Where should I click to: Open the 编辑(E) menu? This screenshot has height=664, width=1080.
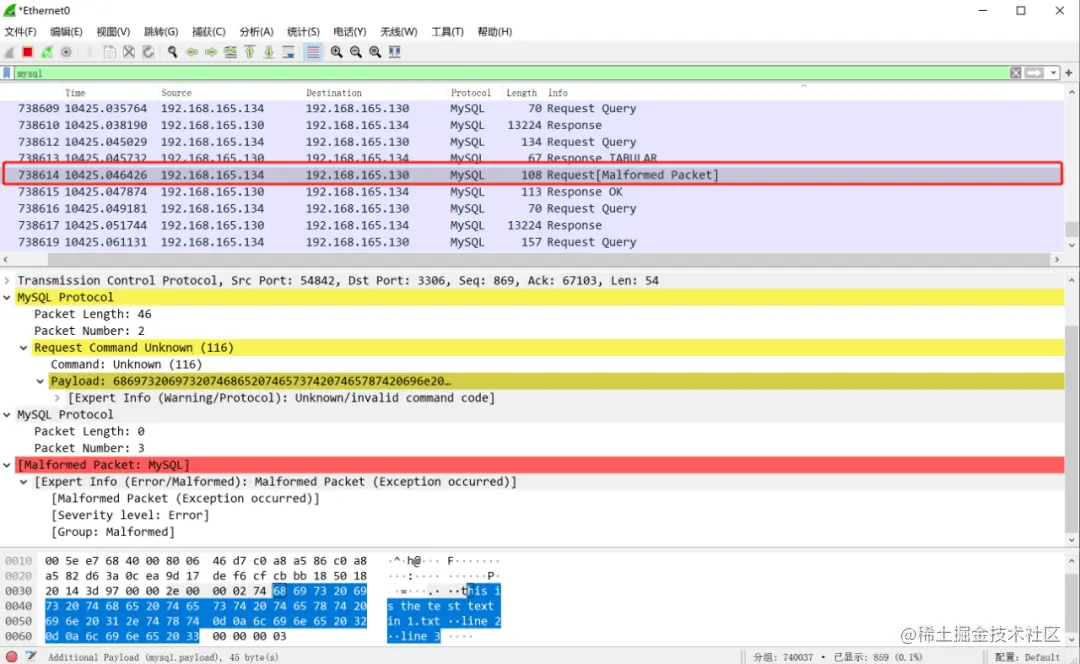[x=66, y=32]
